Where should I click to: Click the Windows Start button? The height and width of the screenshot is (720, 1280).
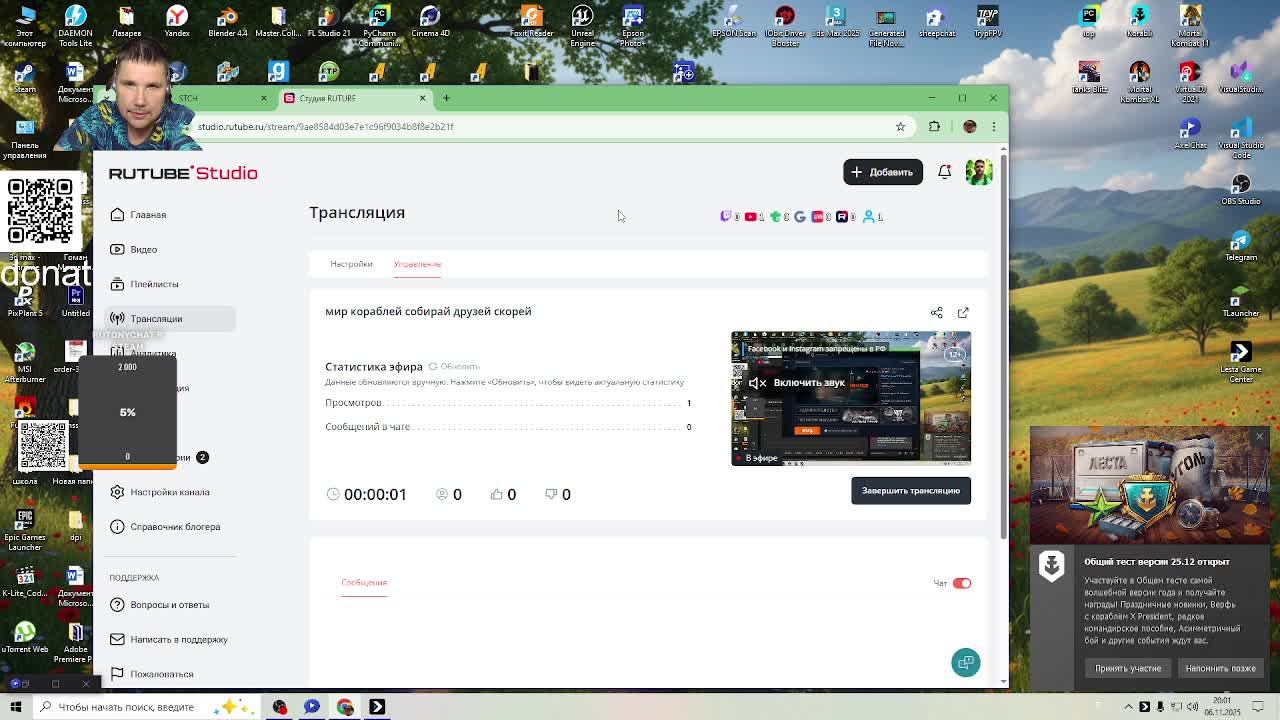(x=15, y=707)
